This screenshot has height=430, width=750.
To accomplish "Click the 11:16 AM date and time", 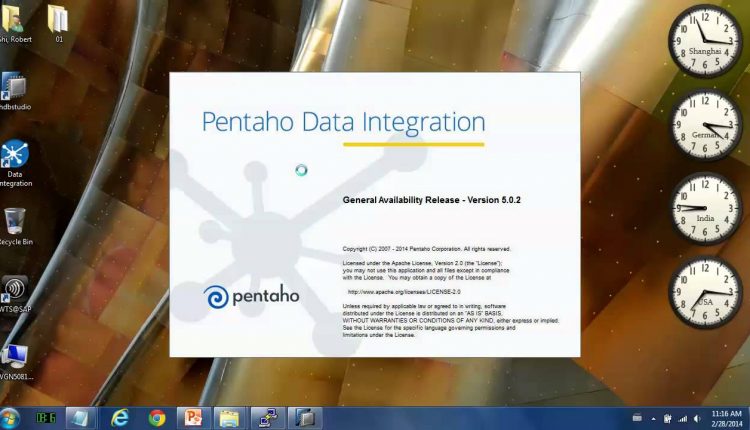I will [727, 419].
